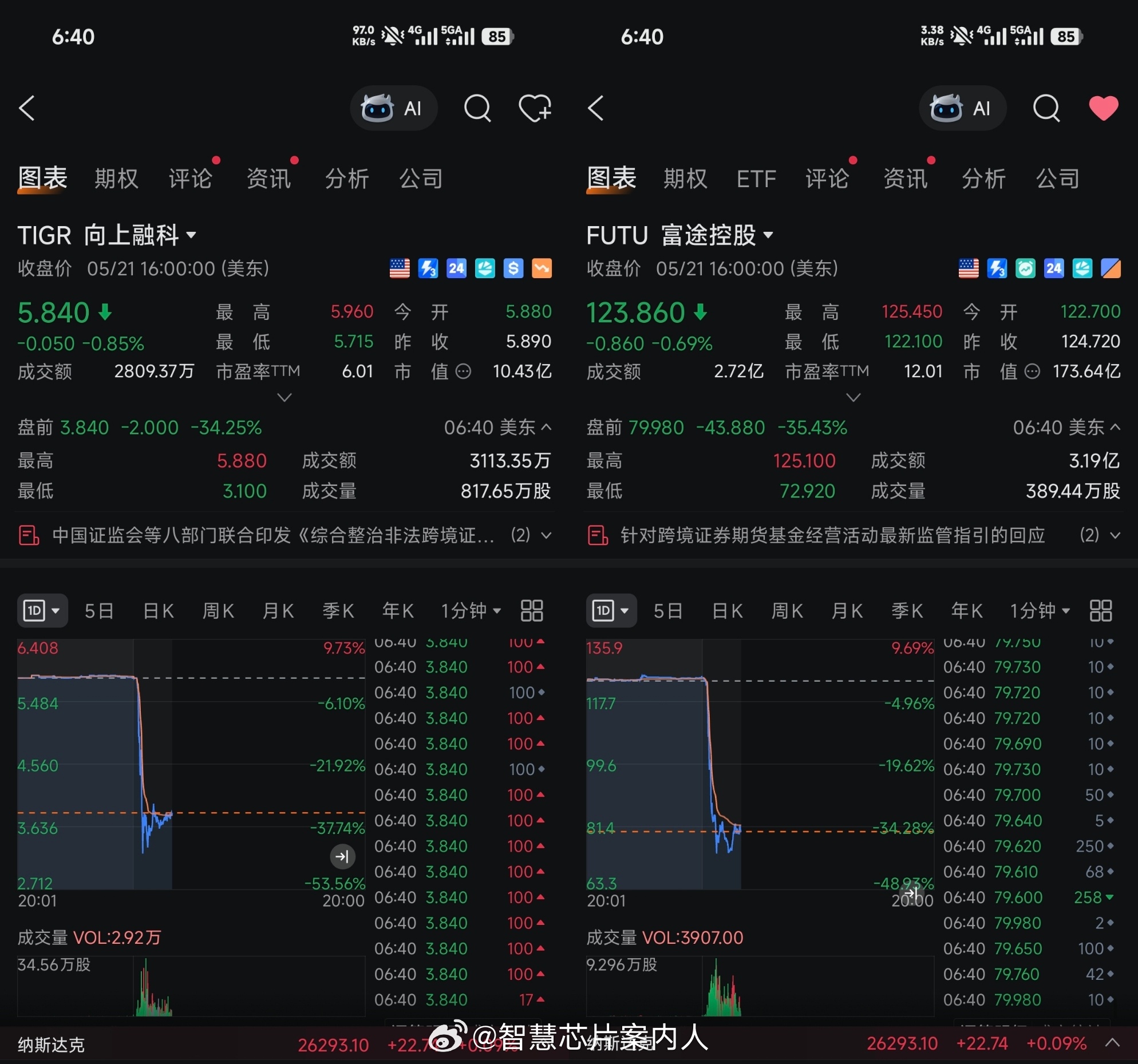Tap FUTU tick row 06:40 79.600 258
This screenshot has height=1064, width=1138.
click(x=1029, y=897)
